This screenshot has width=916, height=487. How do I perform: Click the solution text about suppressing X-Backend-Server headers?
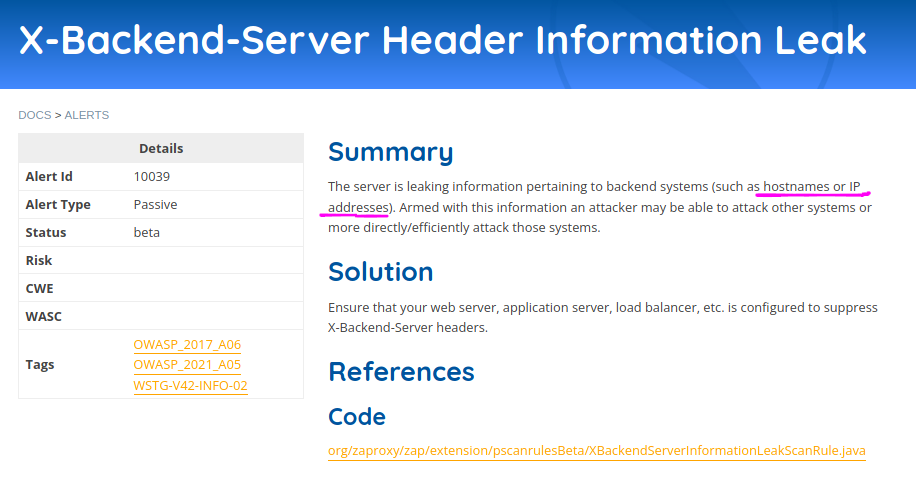tap(602, 317)
